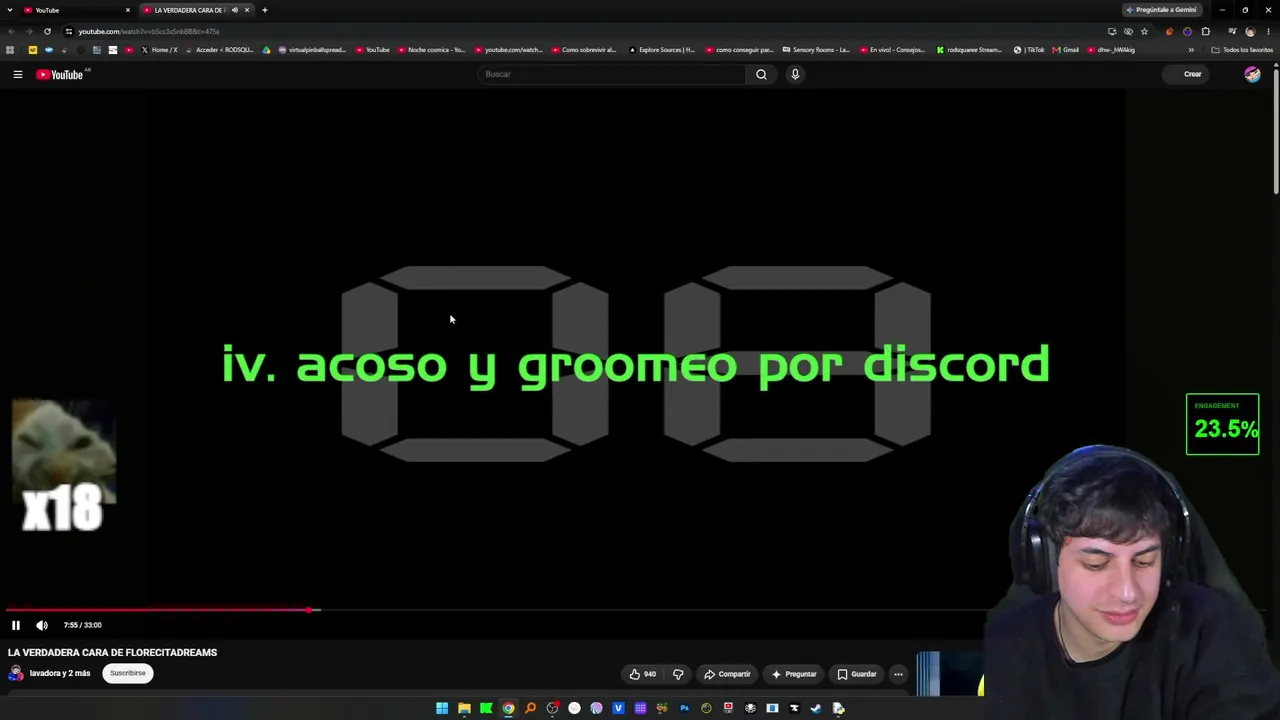1280x720 pixels.
Task: Close the first YouTube tab
Action: [127, 10]
